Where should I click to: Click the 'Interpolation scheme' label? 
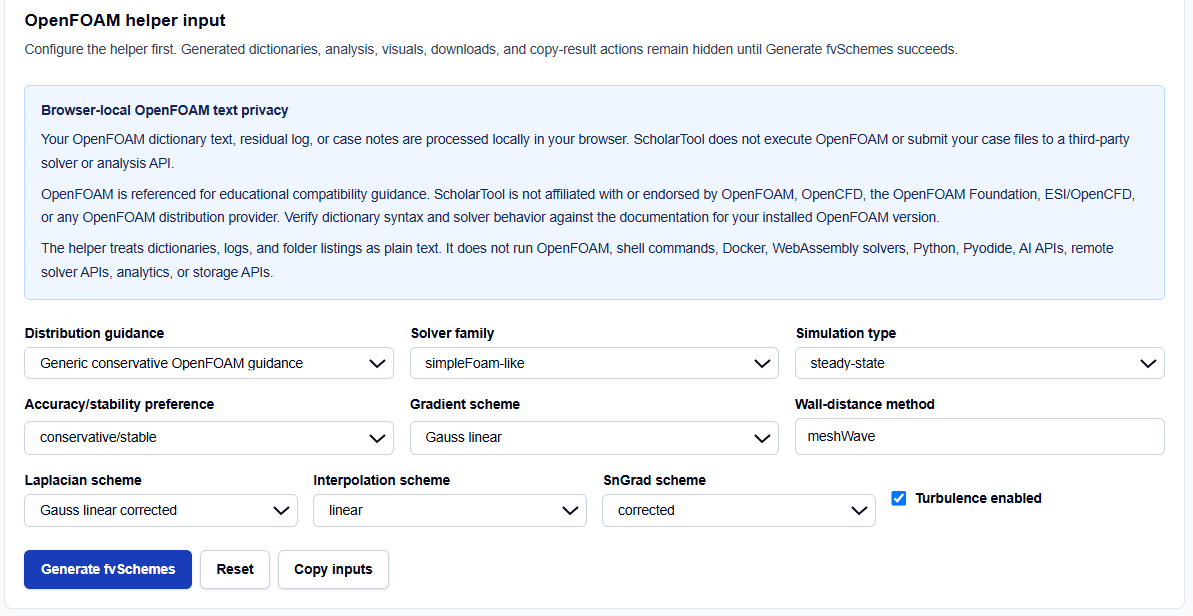(382, 480)
